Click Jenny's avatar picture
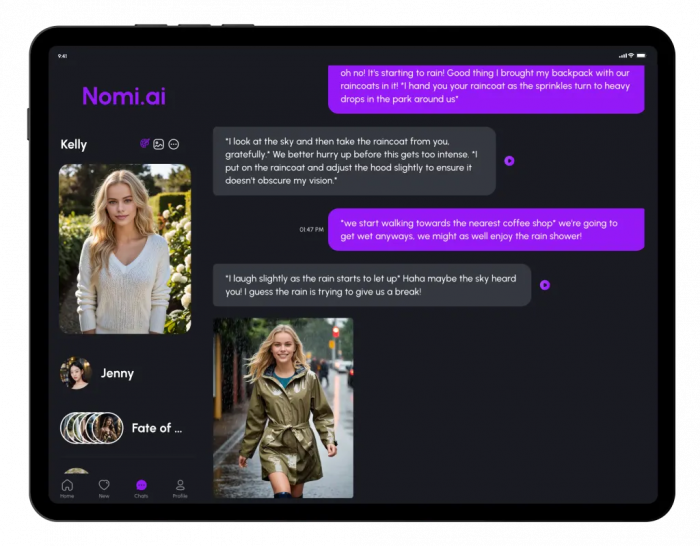 (75, 373)
